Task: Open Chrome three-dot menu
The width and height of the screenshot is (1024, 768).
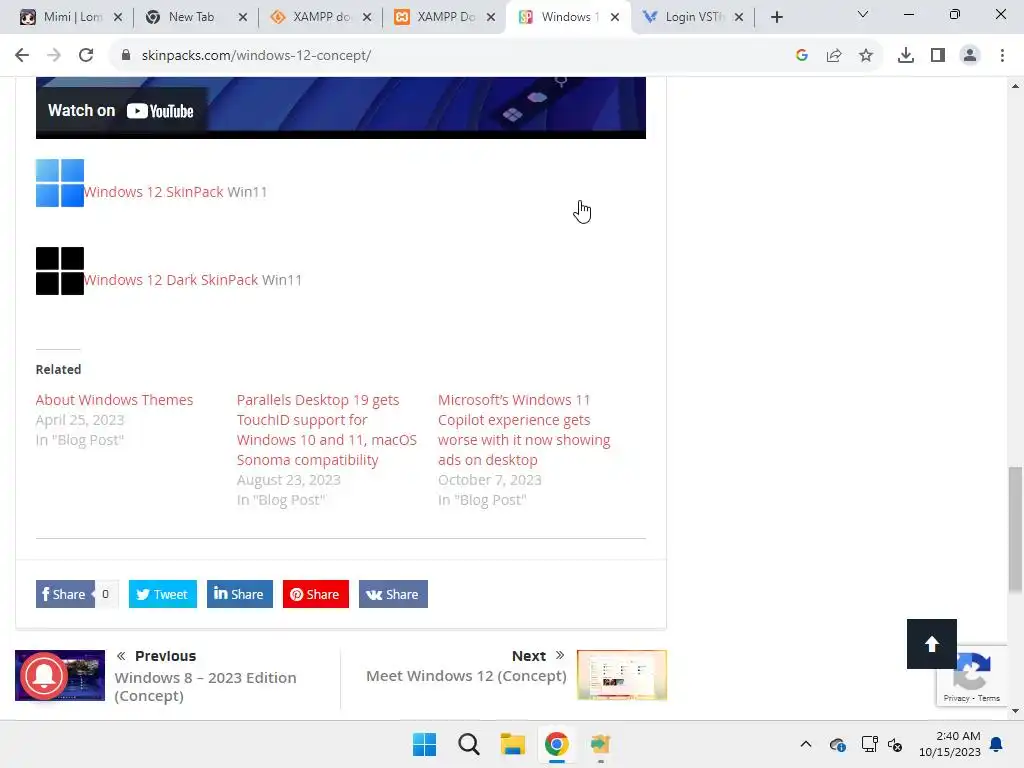Action: tap(1002, 56)
